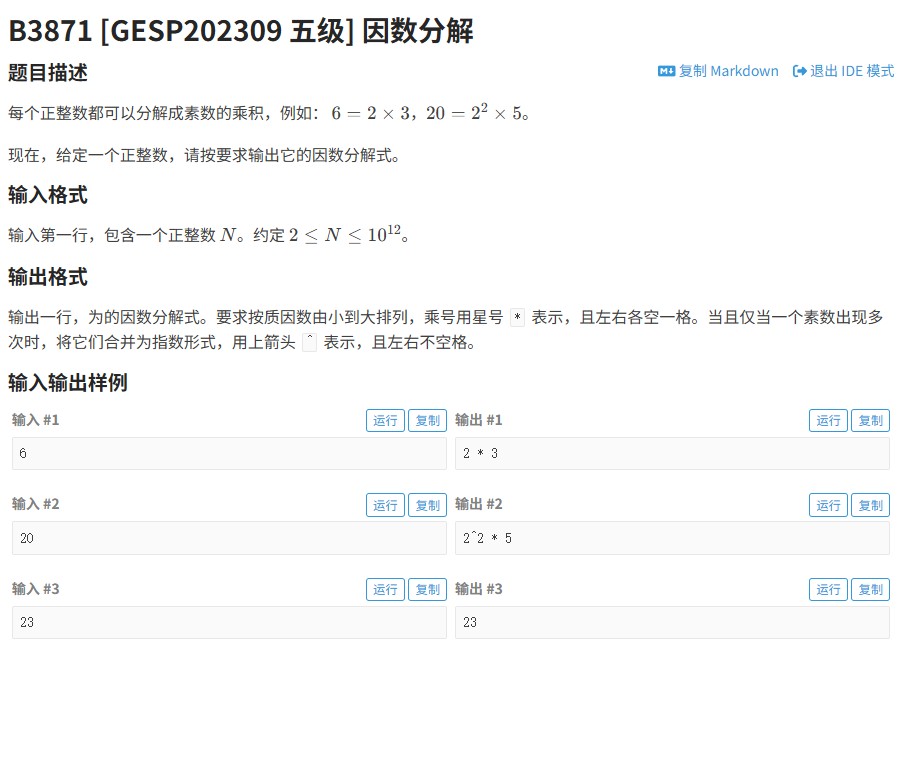Click the 输出 #3 label
Screen dimensions: 911x765
[x=479, y=589]
